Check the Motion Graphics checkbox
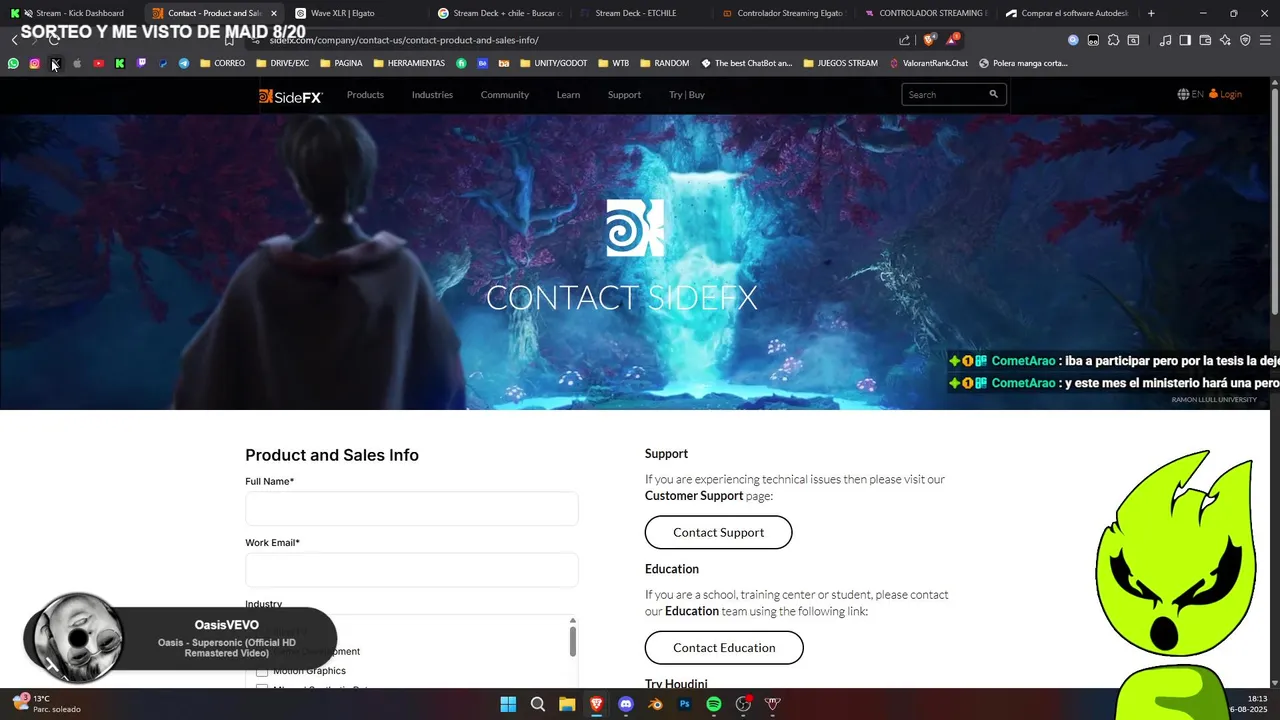1280x720 pixels. coord(262,671)
